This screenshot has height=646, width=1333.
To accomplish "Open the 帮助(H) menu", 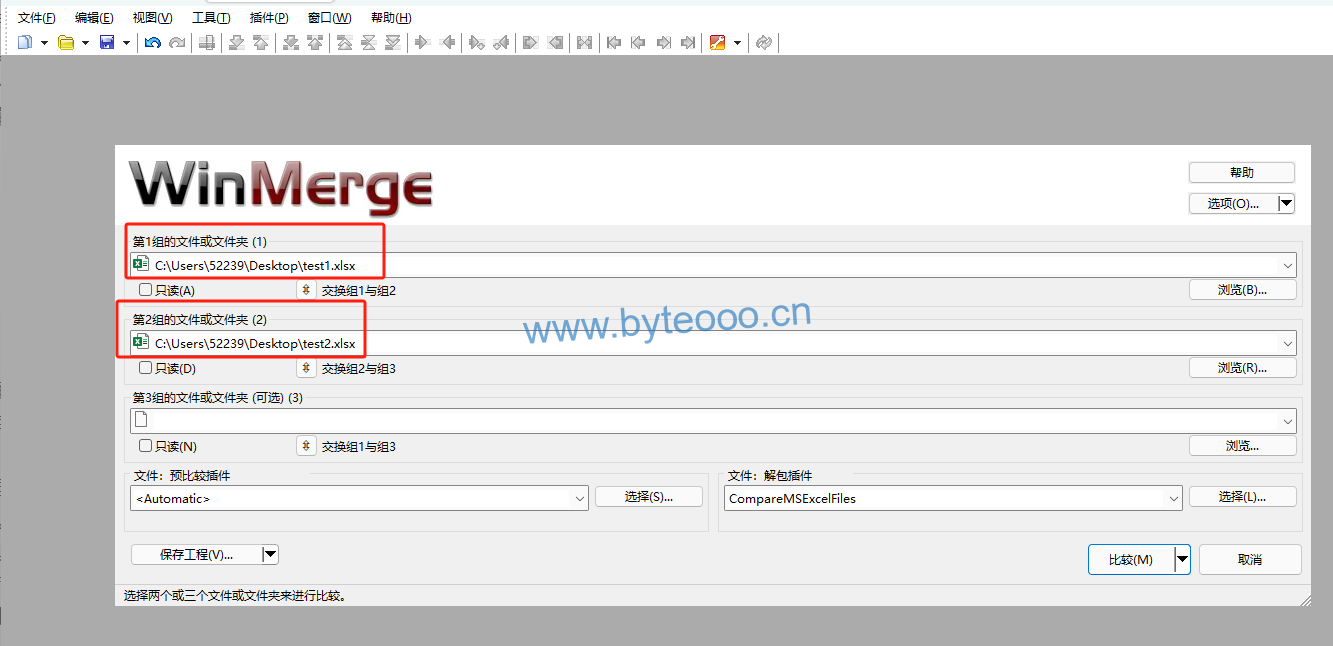I will click(x=391, y=18).
